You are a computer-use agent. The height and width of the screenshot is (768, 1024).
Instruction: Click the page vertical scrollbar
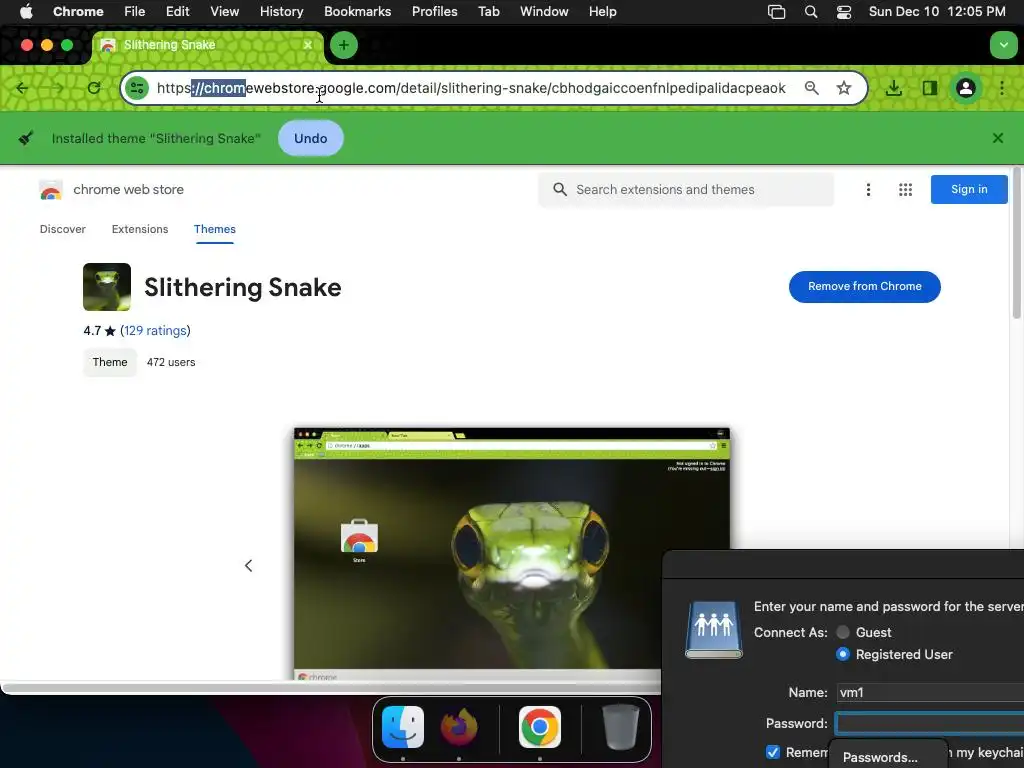click(x=1017, y=243)
